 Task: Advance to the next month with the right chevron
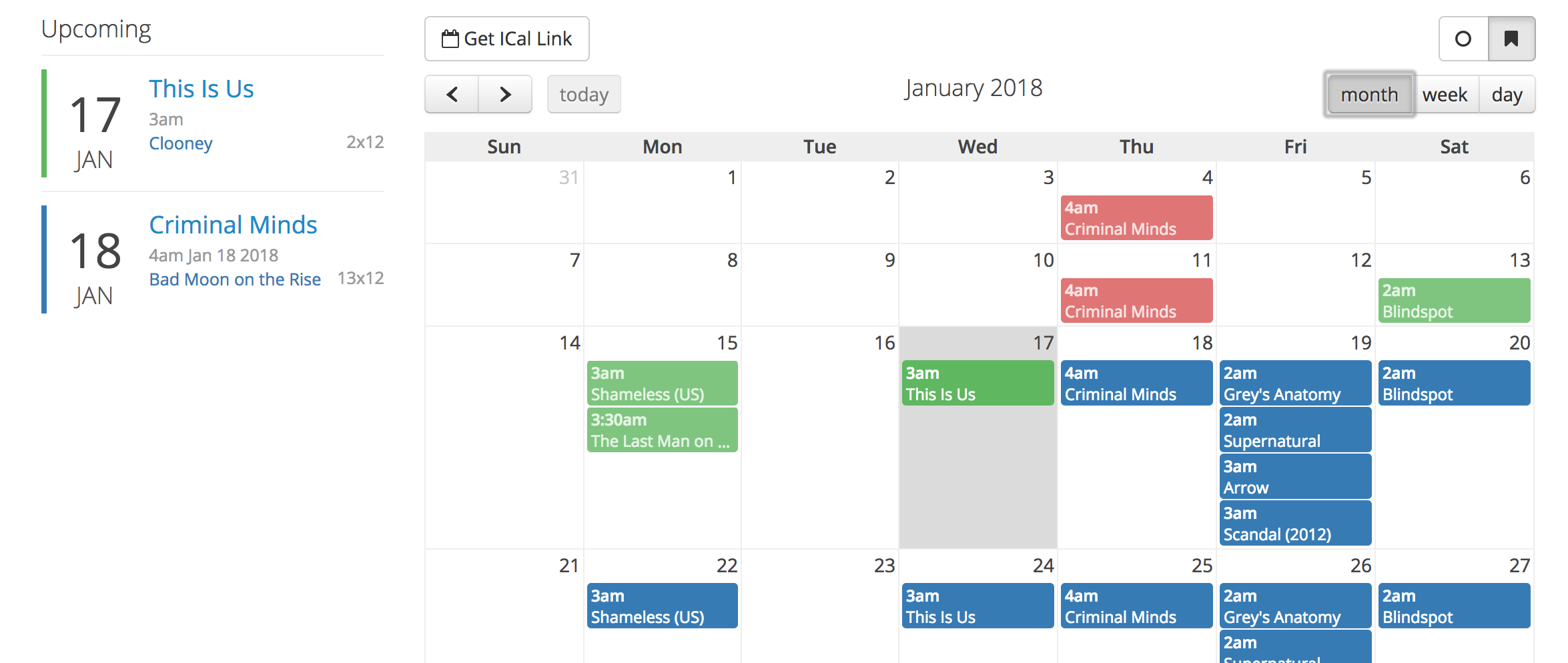tap(505, 94)
